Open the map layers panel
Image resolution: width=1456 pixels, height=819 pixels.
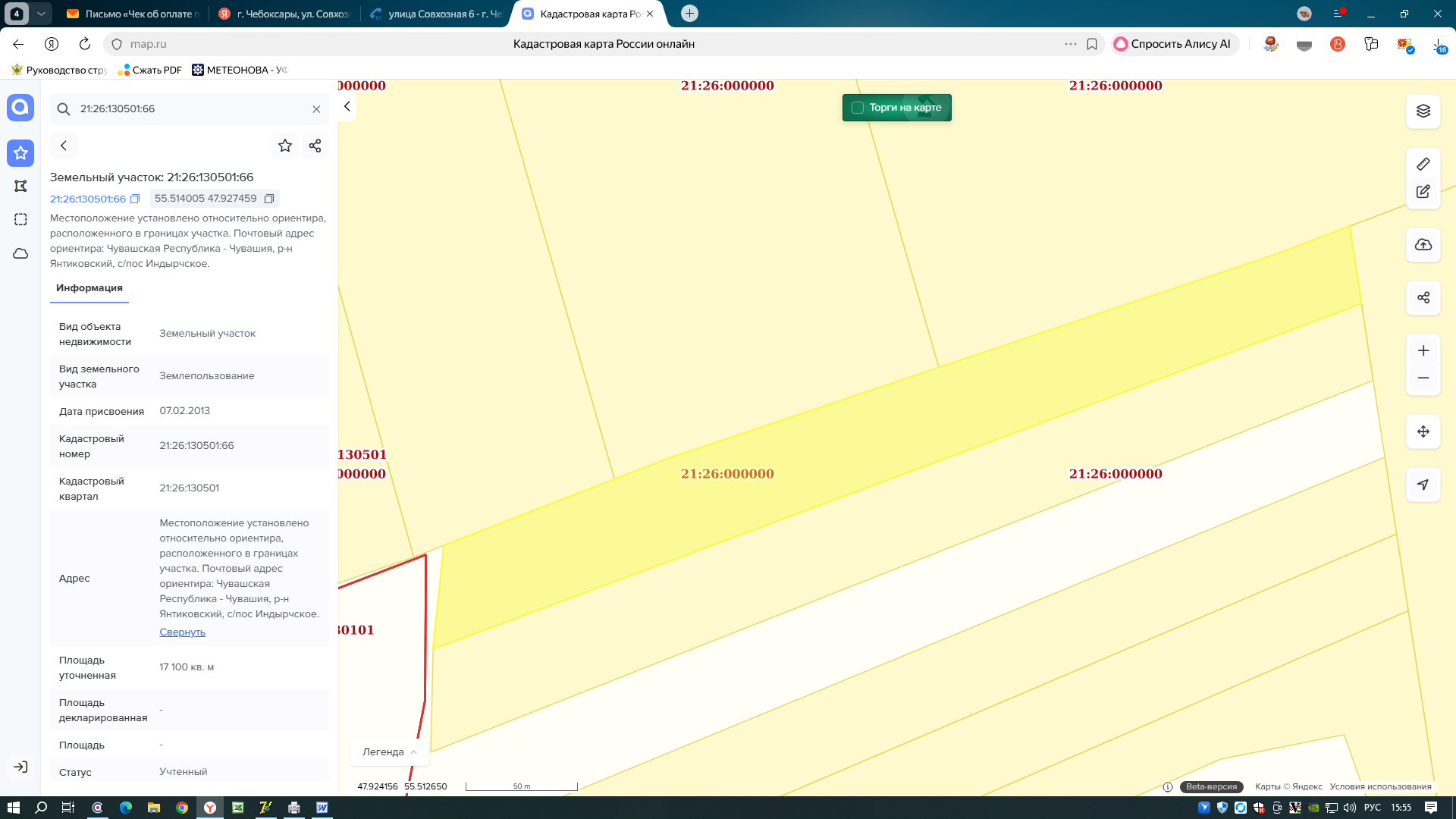click(1423, 111)
